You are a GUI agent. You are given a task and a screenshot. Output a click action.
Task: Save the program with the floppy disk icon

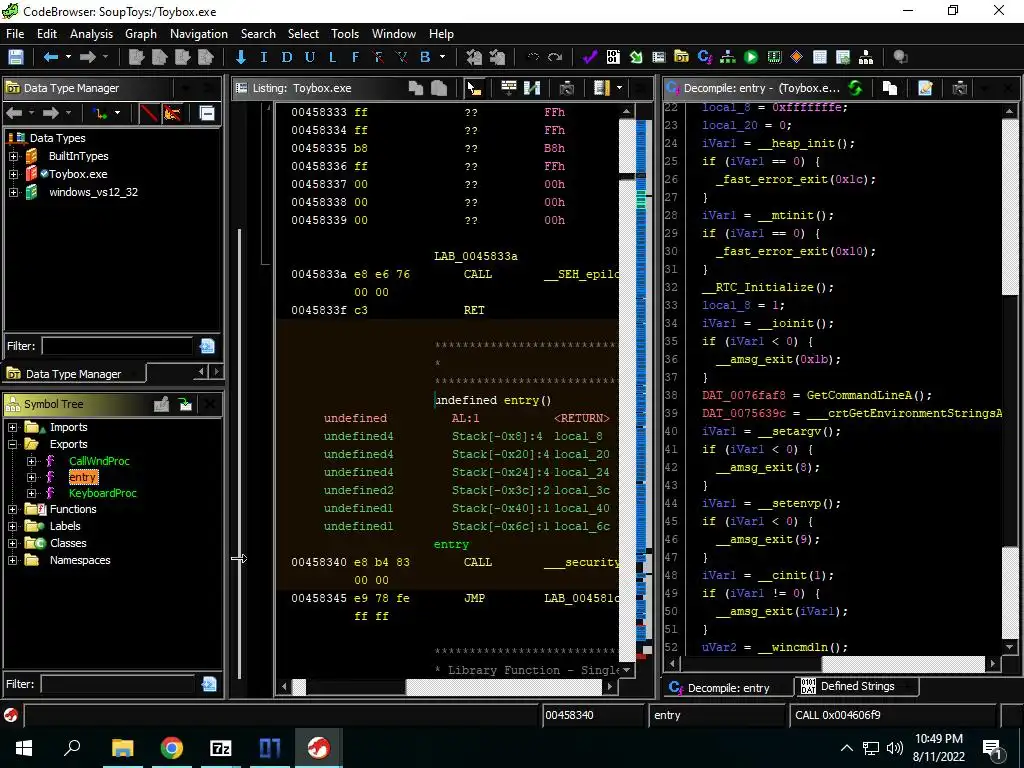click(x=16, y=57)
